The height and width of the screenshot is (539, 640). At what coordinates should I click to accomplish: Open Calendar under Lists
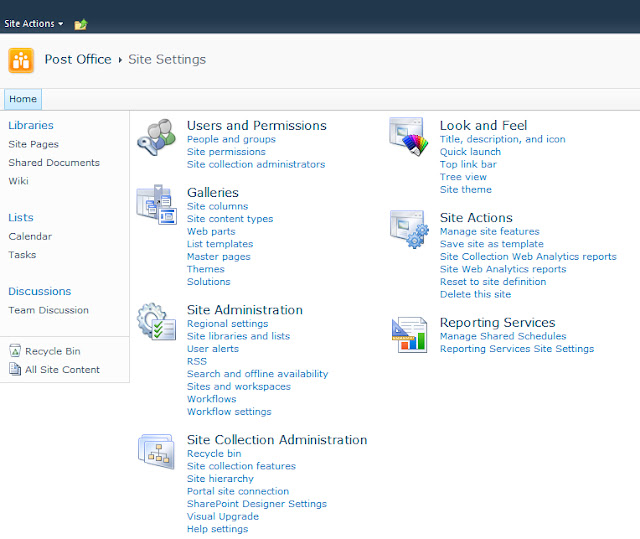tap(30, 236)
